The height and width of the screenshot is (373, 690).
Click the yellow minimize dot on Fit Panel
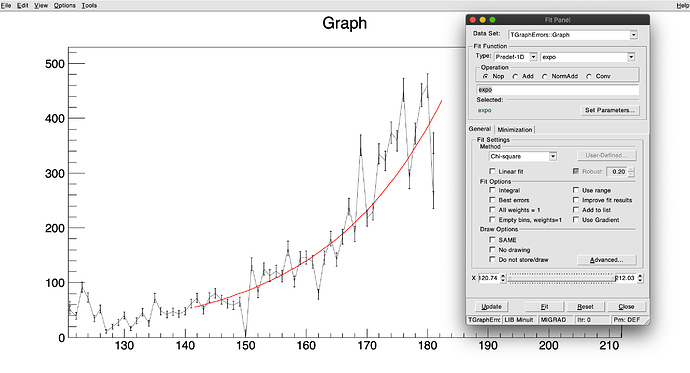click(x=483, y=20)
